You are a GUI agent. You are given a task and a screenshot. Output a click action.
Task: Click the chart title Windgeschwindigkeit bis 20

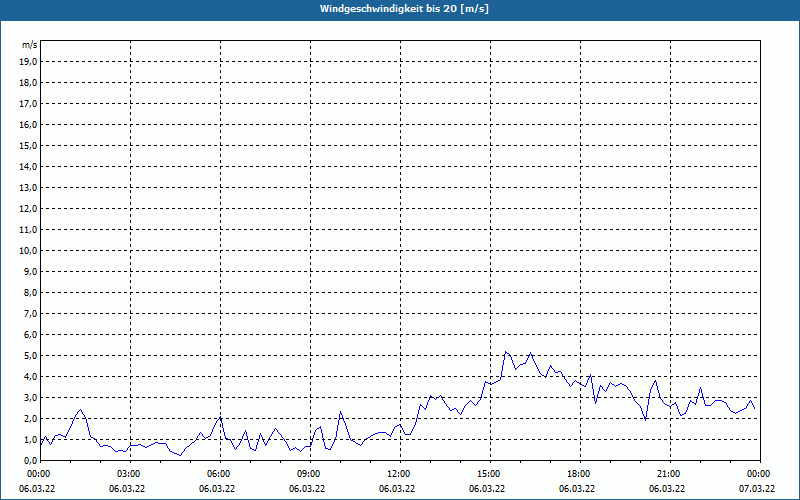coord(404,9)
